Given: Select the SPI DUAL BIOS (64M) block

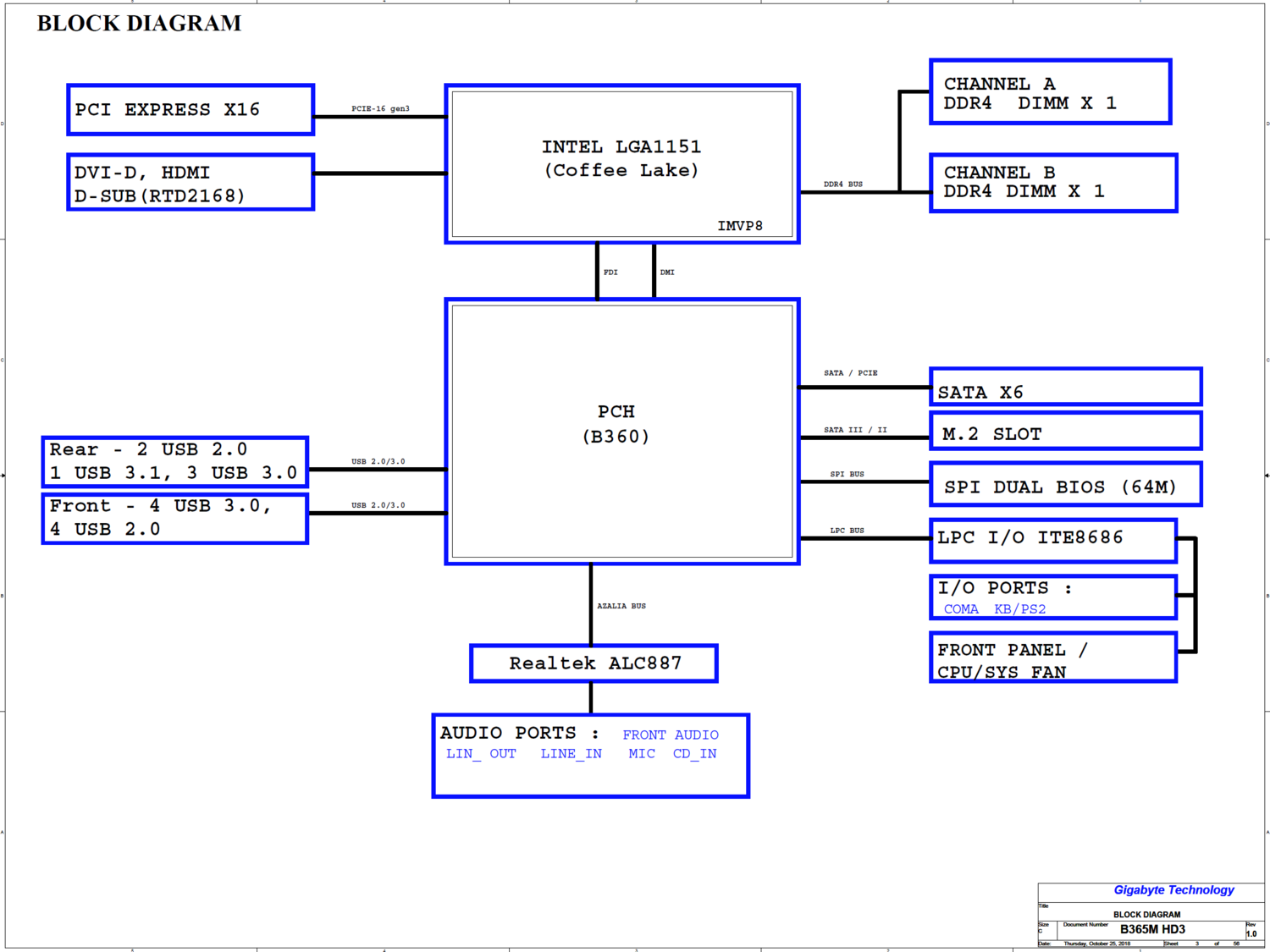Looking at the screenshot, I should [x=1065, y=485].
